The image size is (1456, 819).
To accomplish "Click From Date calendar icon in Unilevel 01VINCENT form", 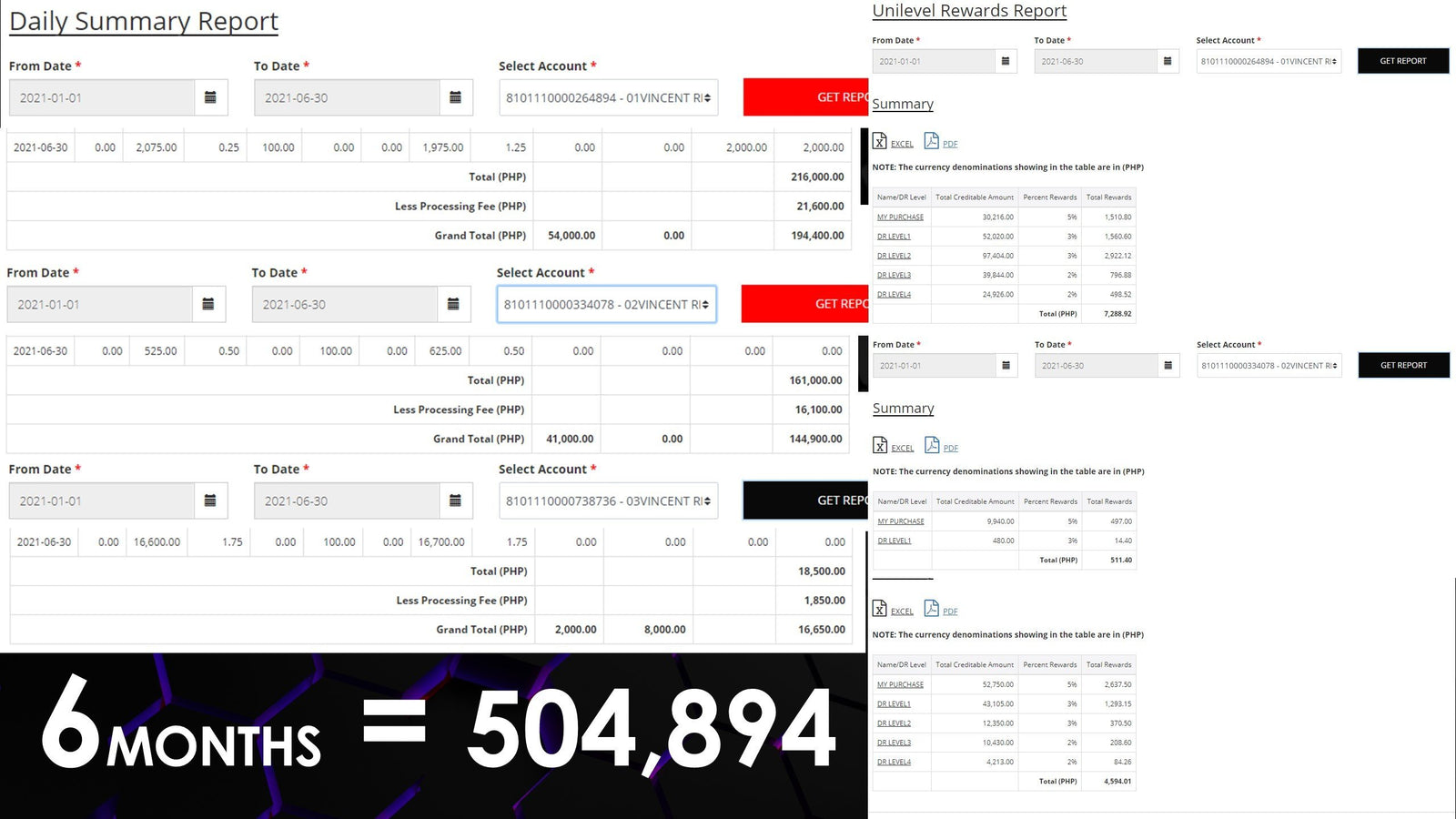I will click(x=1006, y=61).
